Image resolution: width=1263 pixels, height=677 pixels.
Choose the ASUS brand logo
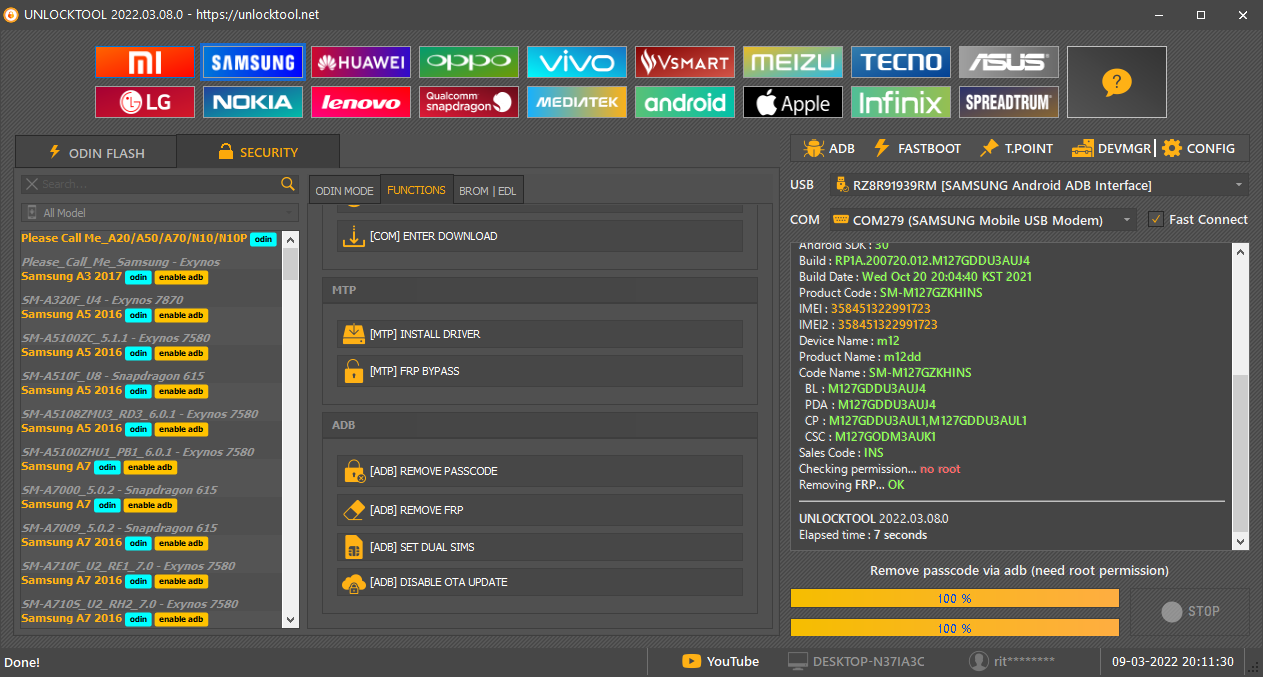(1009, 62)
